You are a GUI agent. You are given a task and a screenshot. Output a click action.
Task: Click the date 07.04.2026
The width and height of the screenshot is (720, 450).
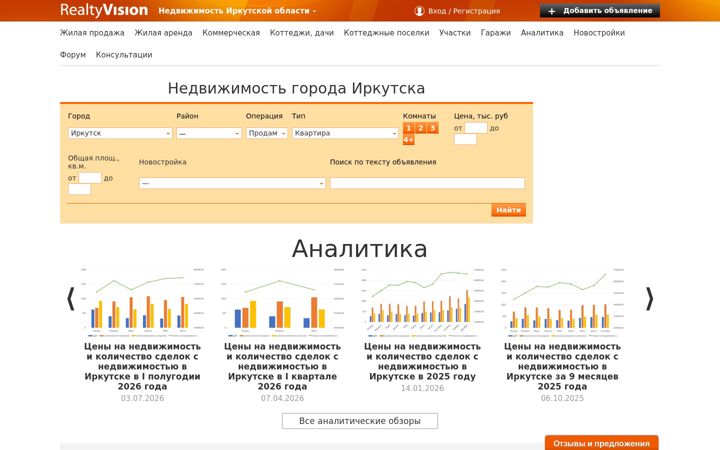coord(282,398)
